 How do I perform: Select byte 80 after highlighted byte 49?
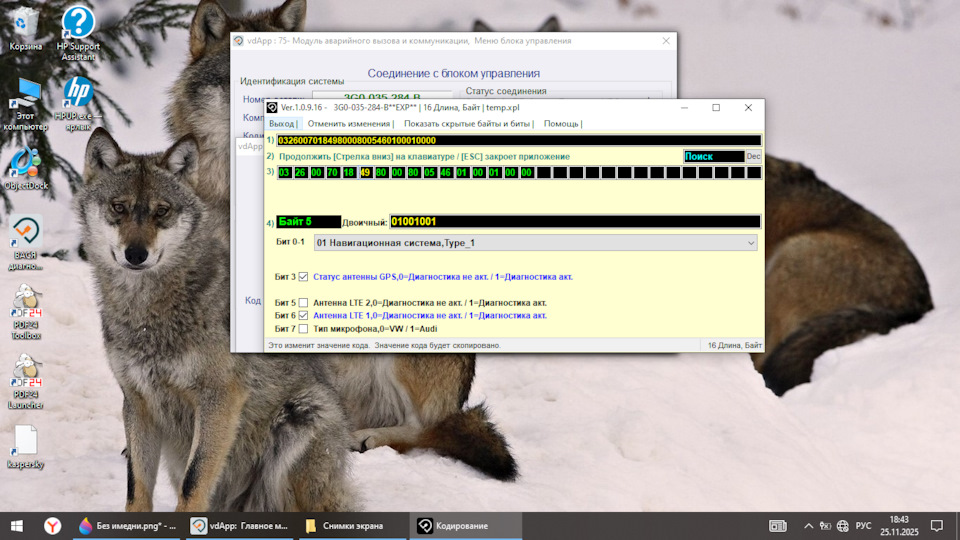pyautogui.click(x=382, y=172)
